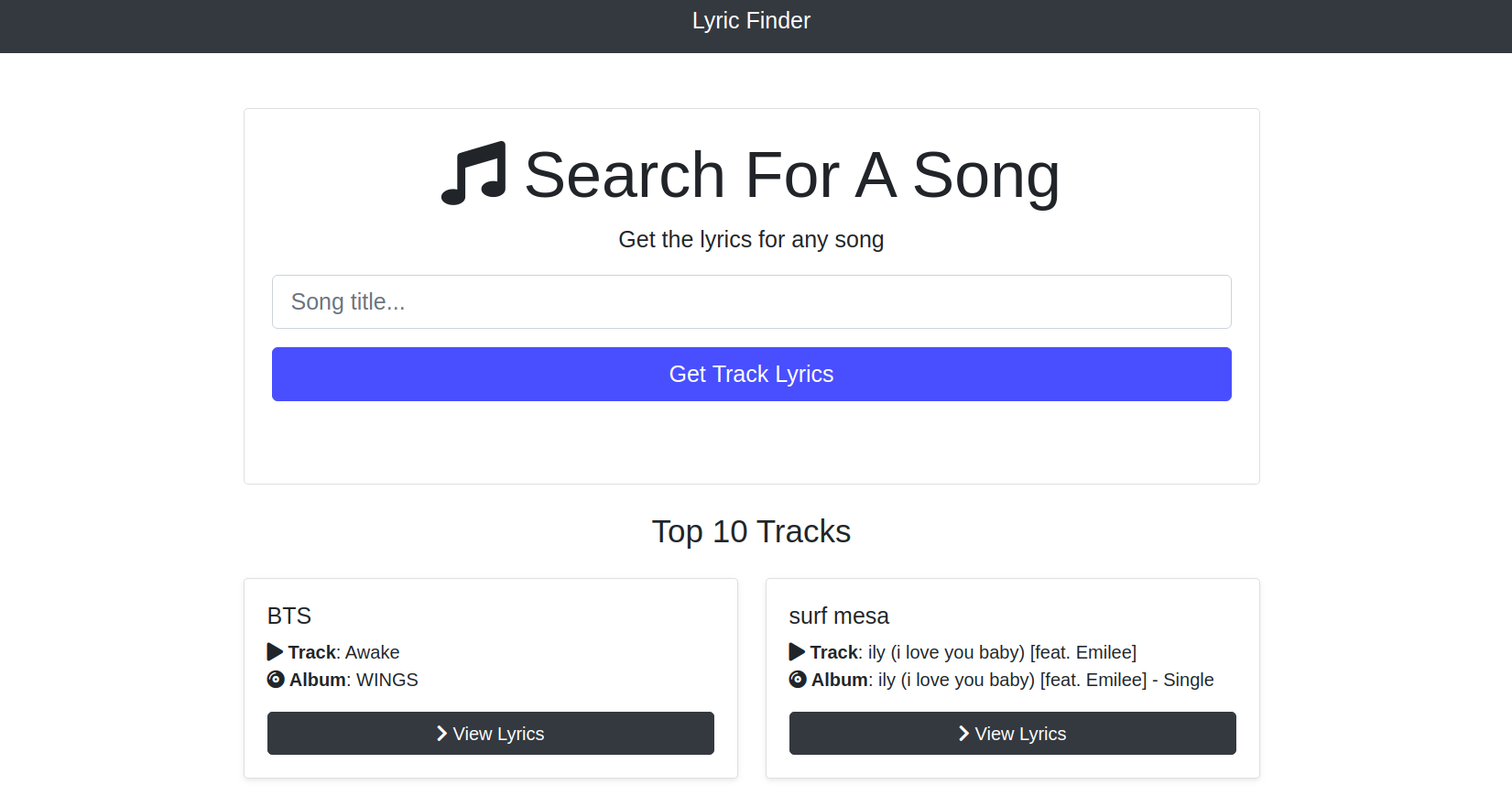Submit with the Get Track Lyrics button
The image size is (1512, 796).
(751, 374)
